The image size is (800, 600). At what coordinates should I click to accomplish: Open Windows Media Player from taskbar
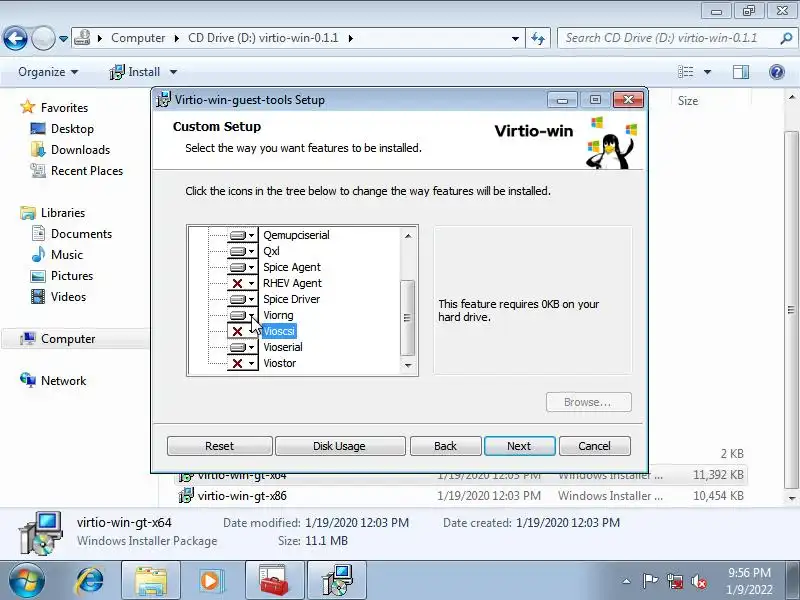pos(210,581)
